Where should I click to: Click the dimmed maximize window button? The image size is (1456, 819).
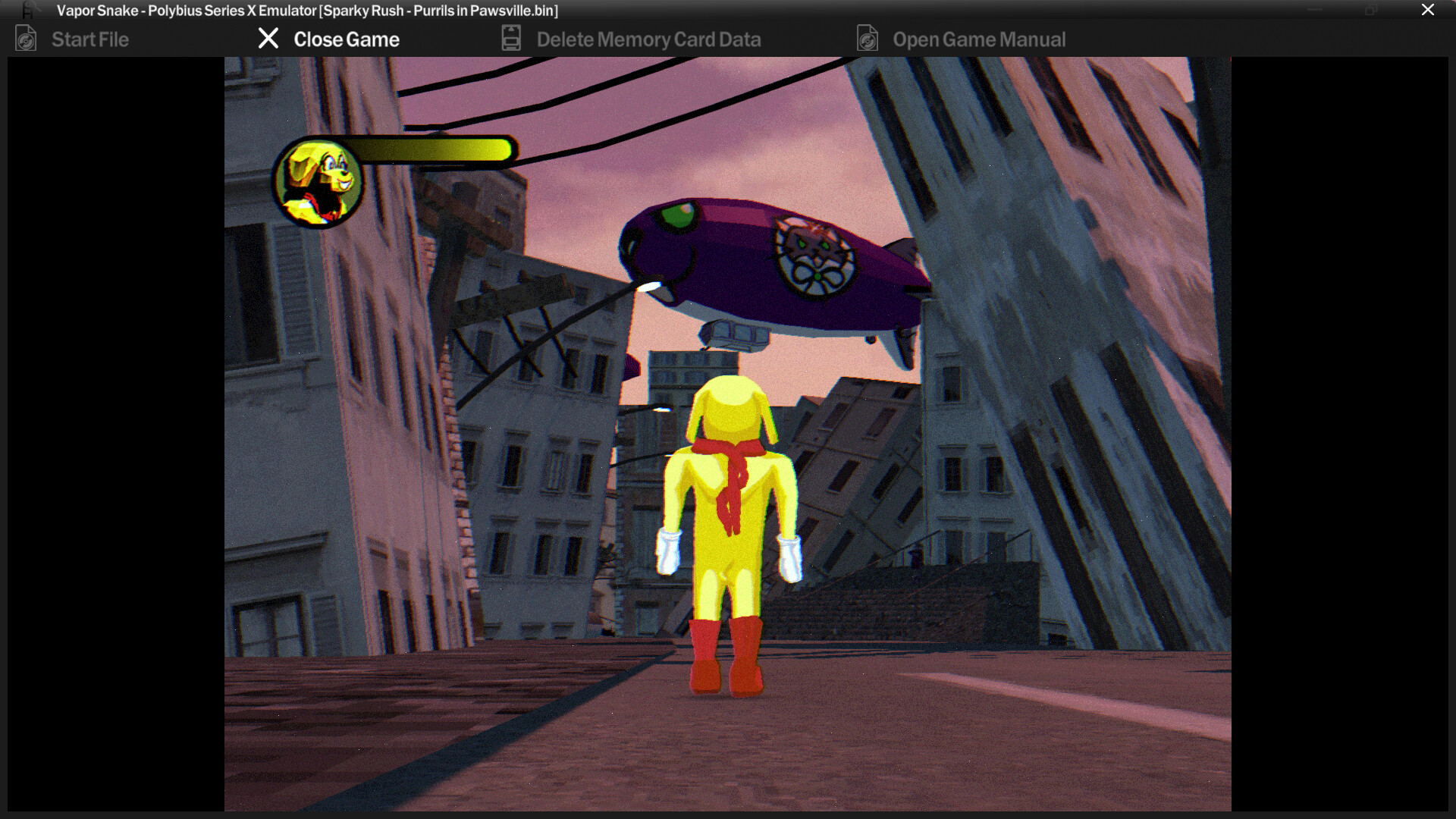(x=1371, y=10)
